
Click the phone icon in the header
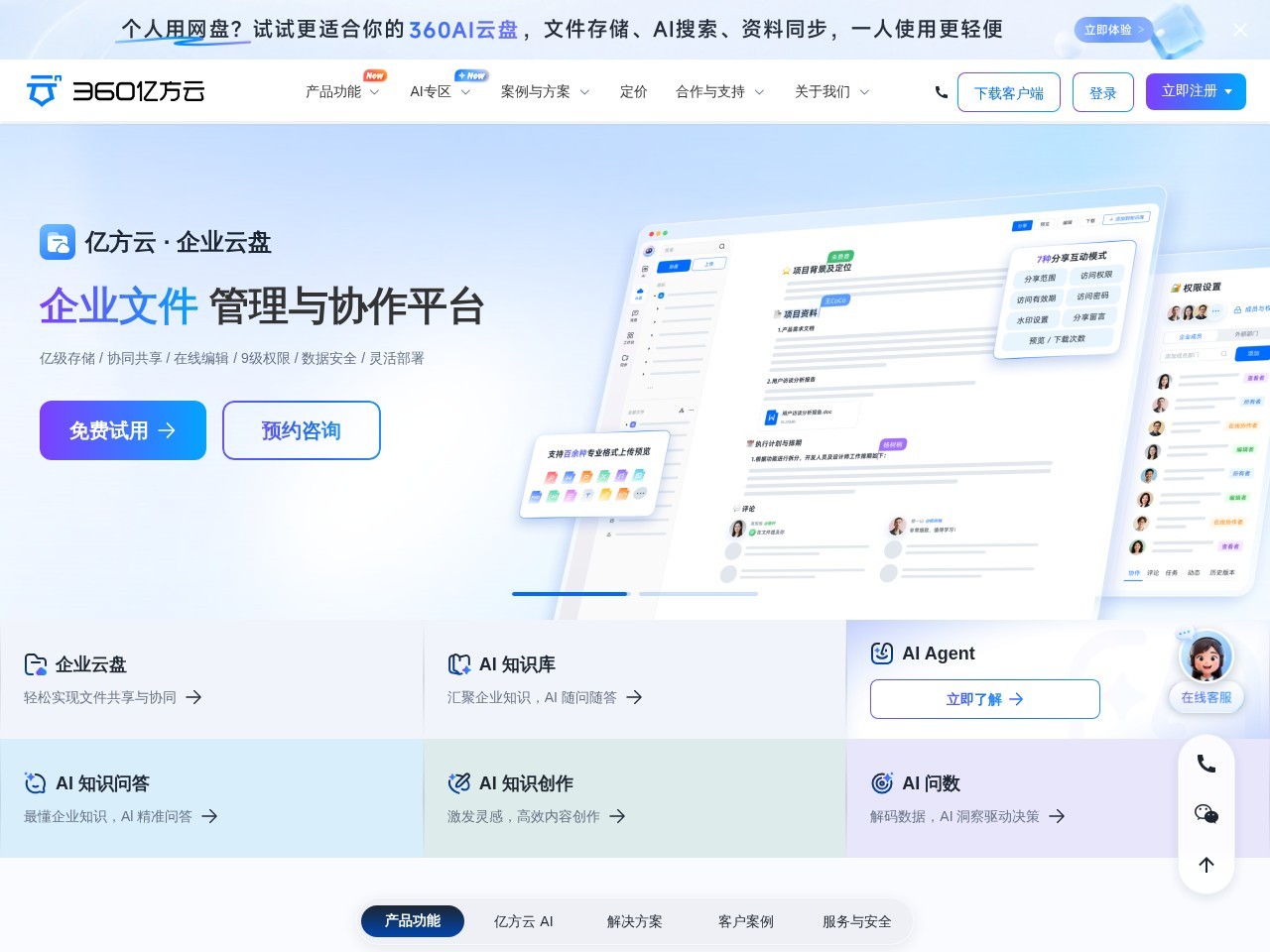(941, 92)
